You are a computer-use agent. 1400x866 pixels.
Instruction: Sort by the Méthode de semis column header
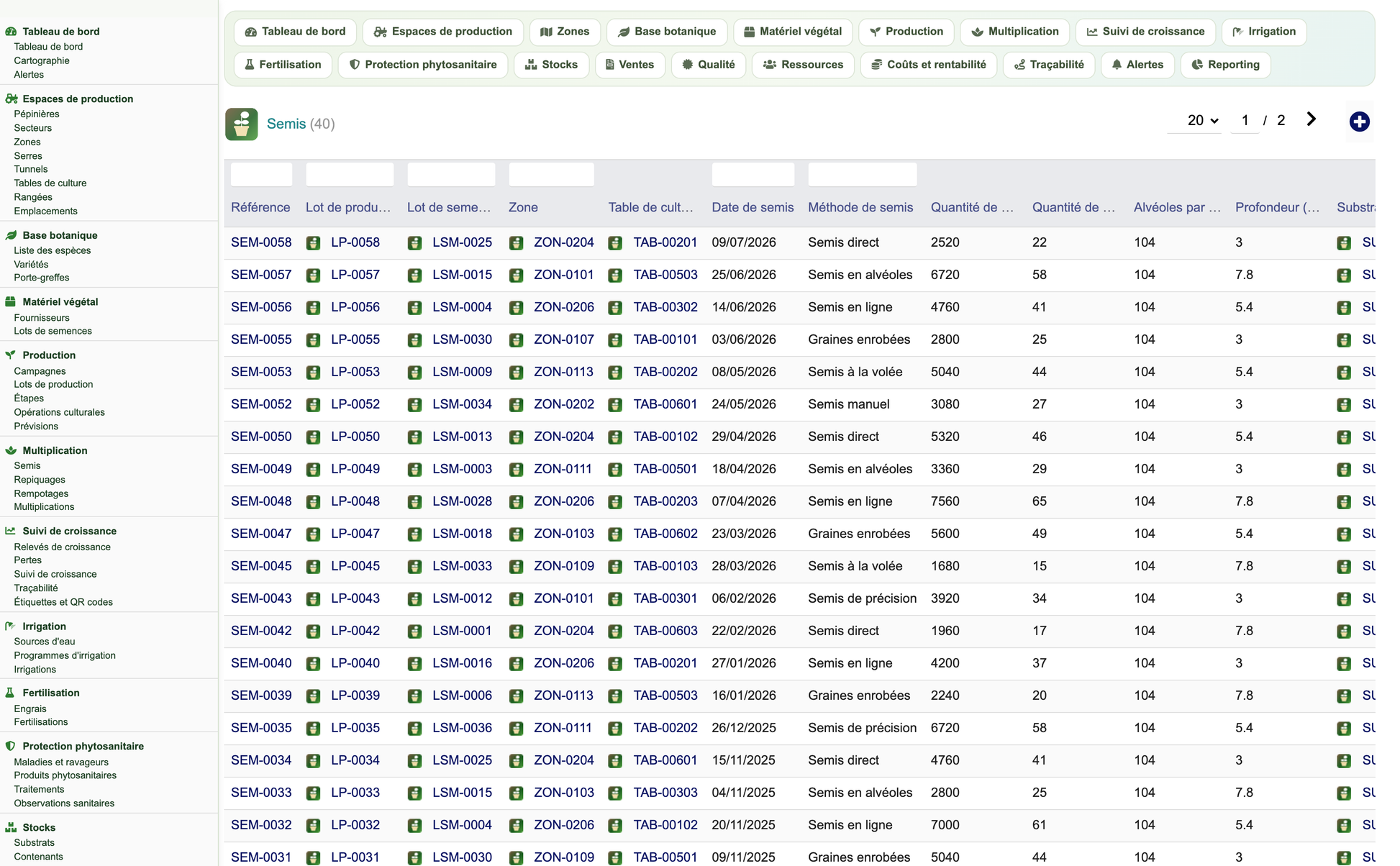860,207
